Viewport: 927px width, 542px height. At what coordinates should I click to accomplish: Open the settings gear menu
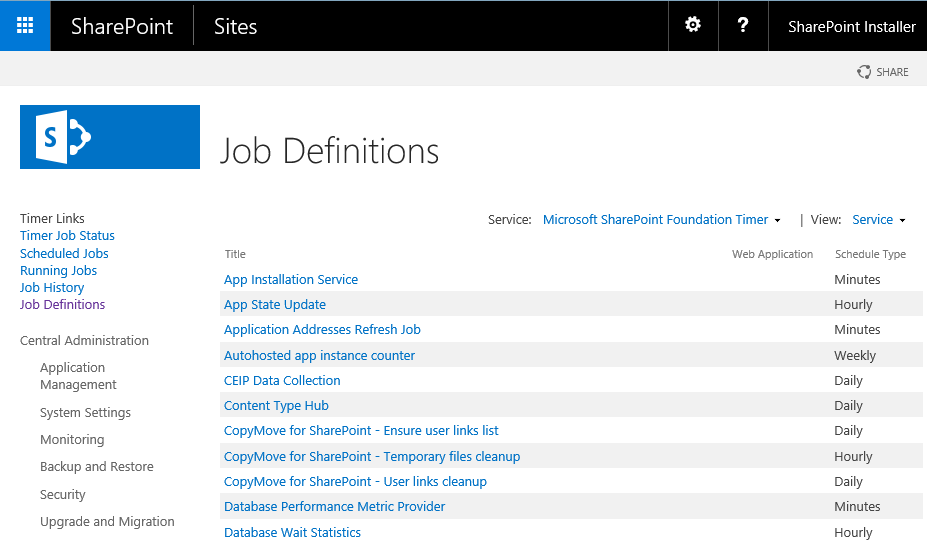point(692,25)
